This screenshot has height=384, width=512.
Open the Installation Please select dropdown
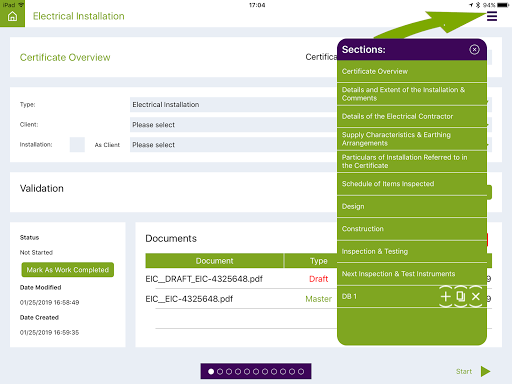click(233, 145)
